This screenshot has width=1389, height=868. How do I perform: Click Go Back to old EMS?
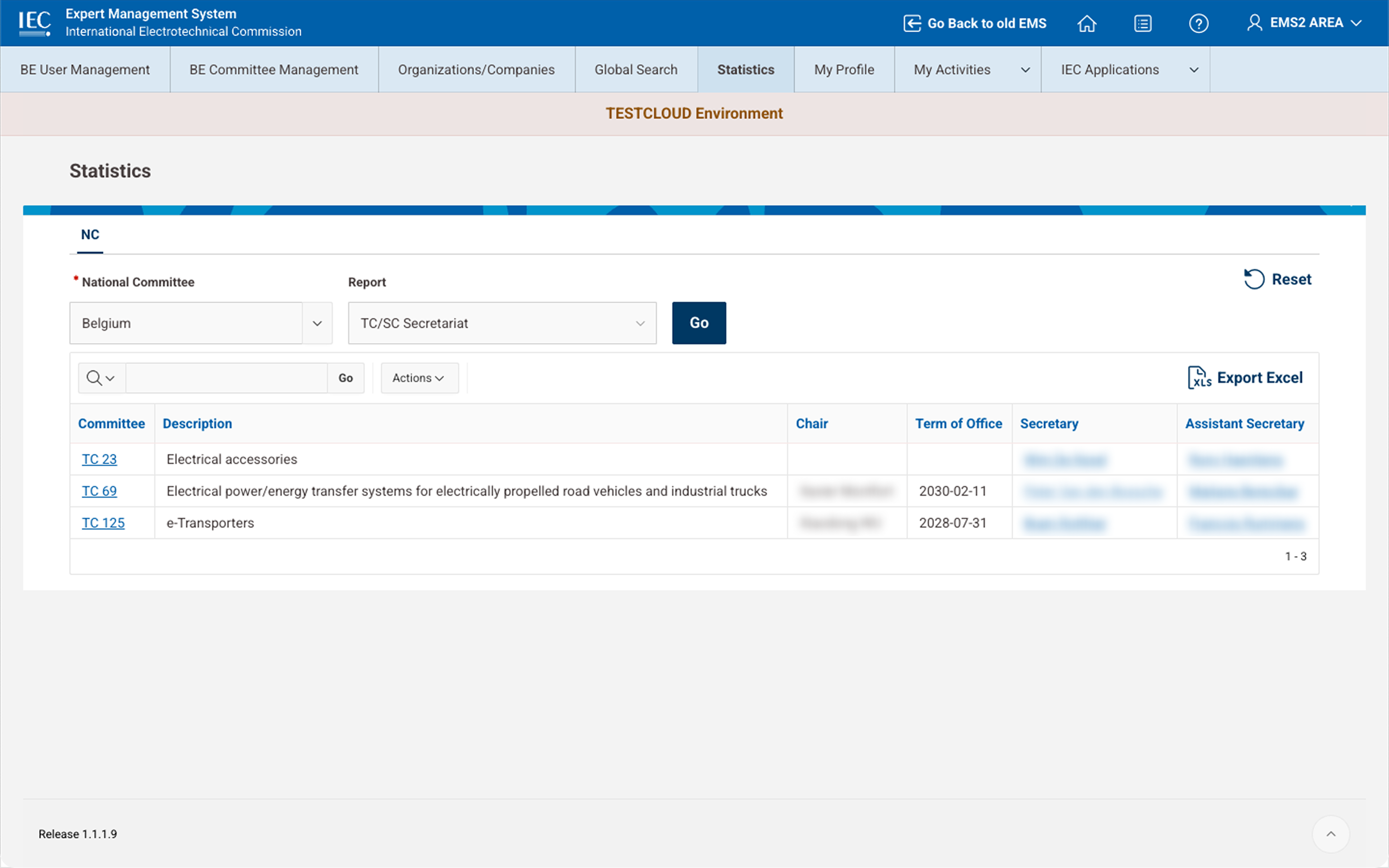(975, 24)
